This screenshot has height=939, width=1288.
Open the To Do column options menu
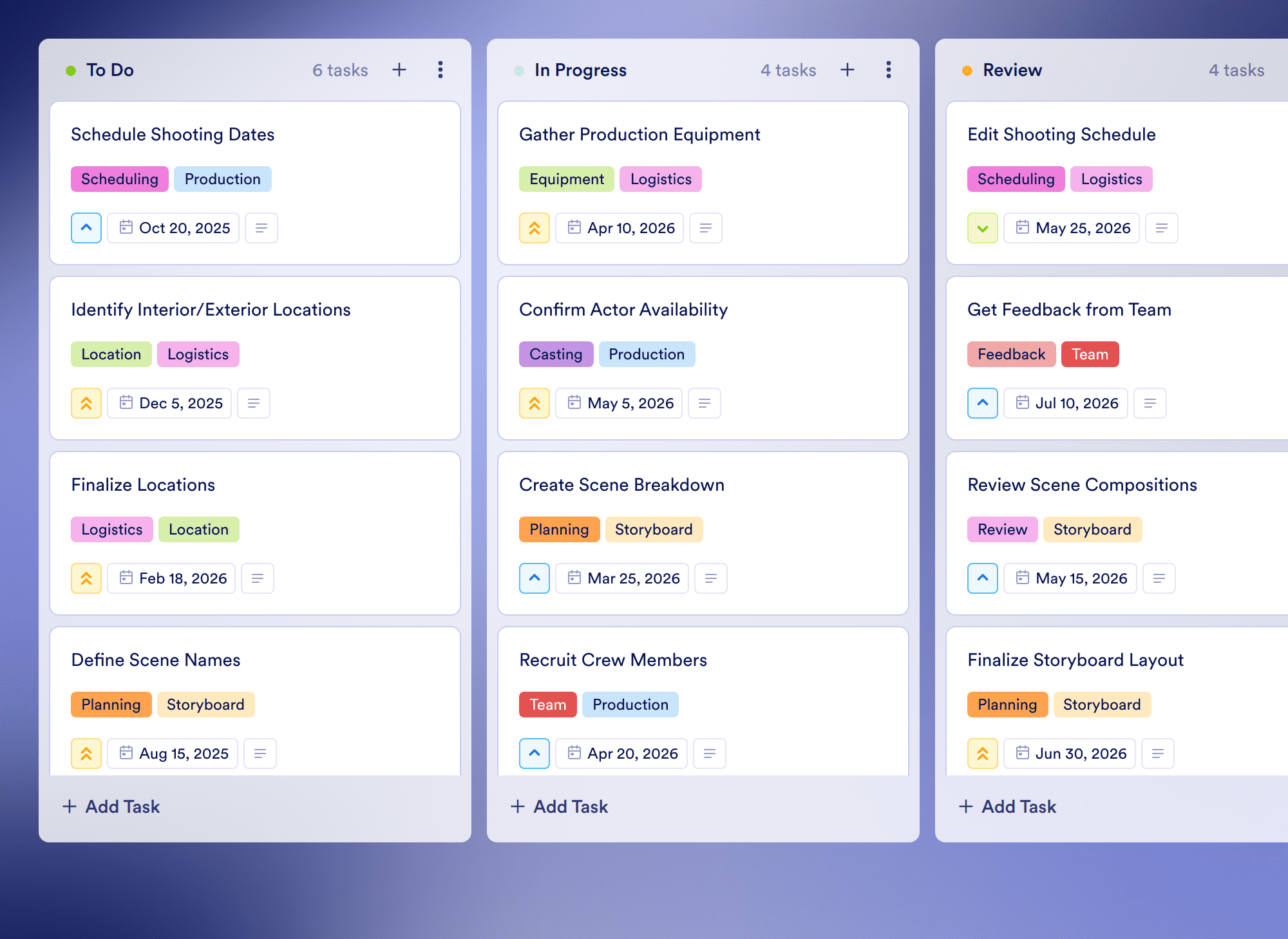[440, 70]
